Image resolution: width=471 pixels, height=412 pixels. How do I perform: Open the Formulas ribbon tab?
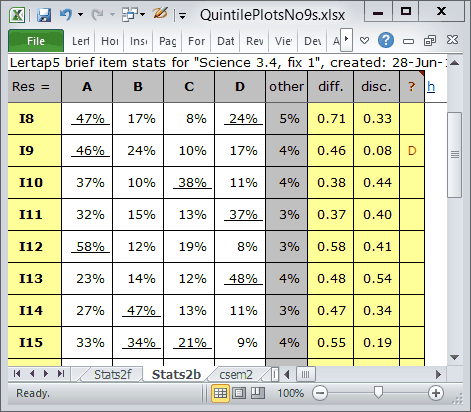click(196, 41)
